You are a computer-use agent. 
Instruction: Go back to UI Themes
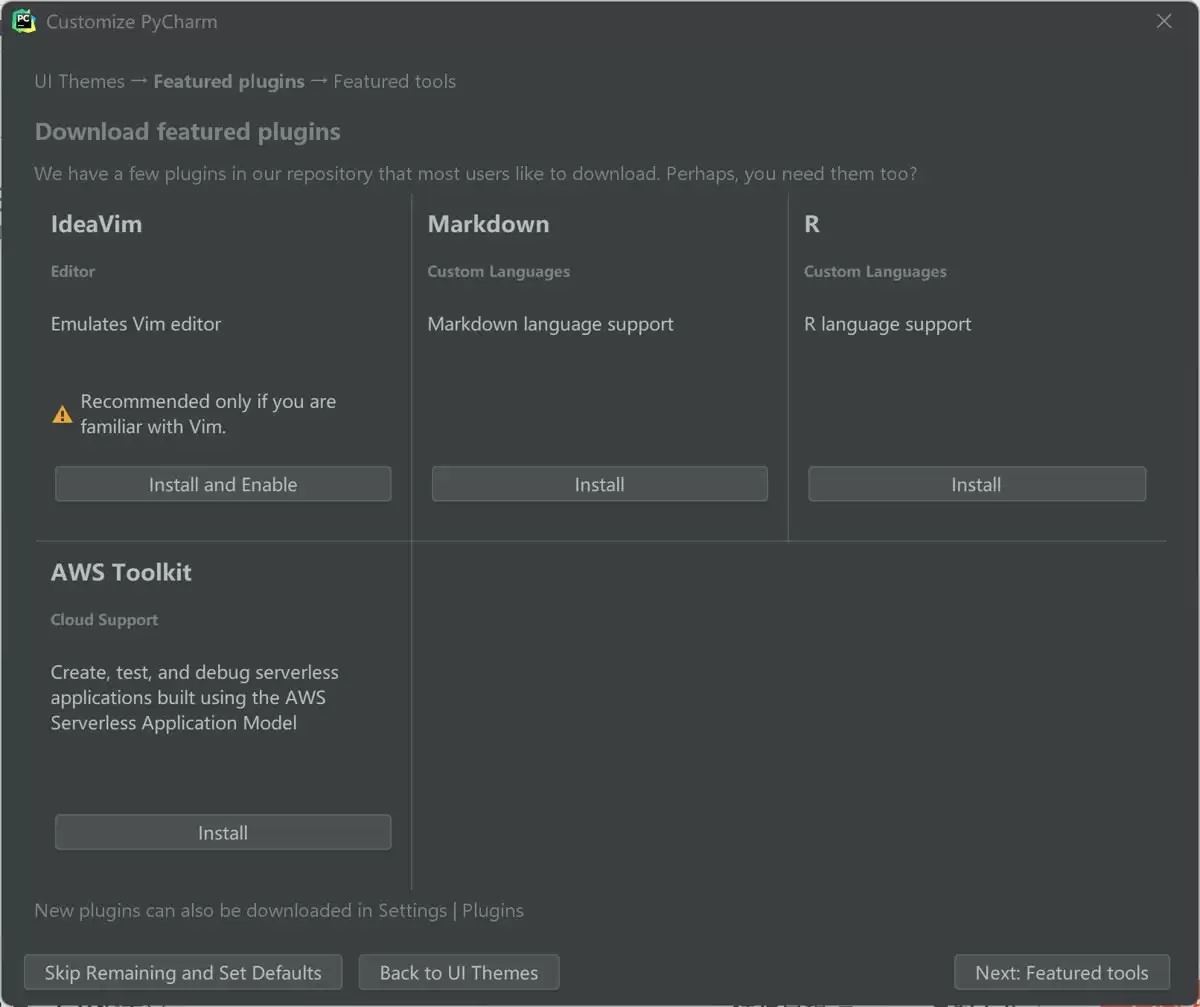pos(459,972)
